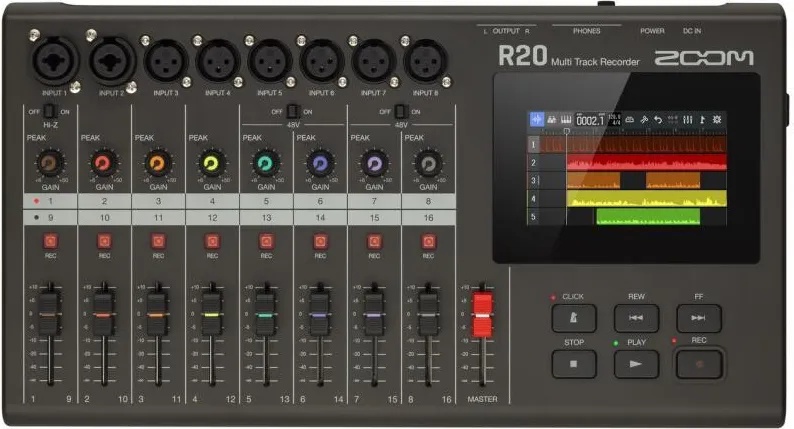Arm the REC button on channel 5
Viewport: 794px width, 429px height.
tap(266, 241)
